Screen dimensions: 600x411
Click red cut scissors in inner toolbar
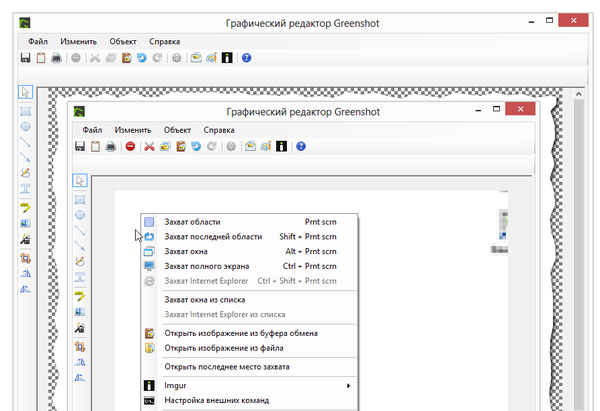tap(149, 146)
